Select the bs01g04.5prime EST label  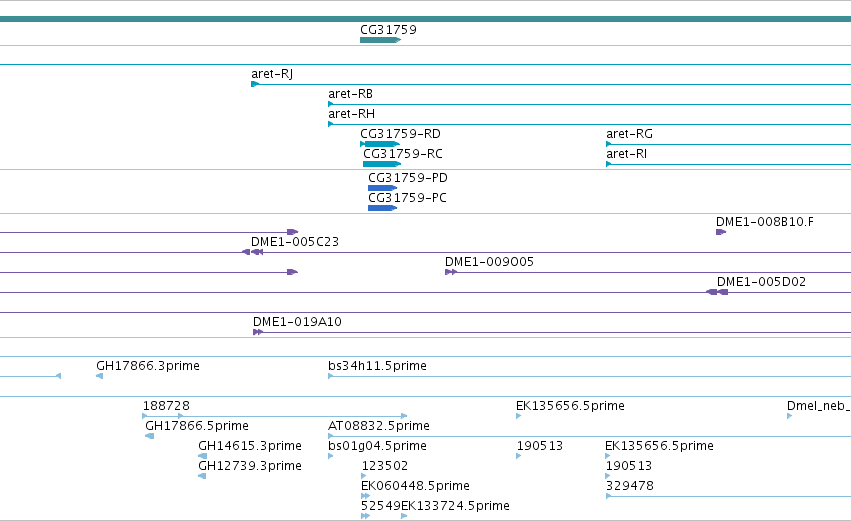(377, 446)
